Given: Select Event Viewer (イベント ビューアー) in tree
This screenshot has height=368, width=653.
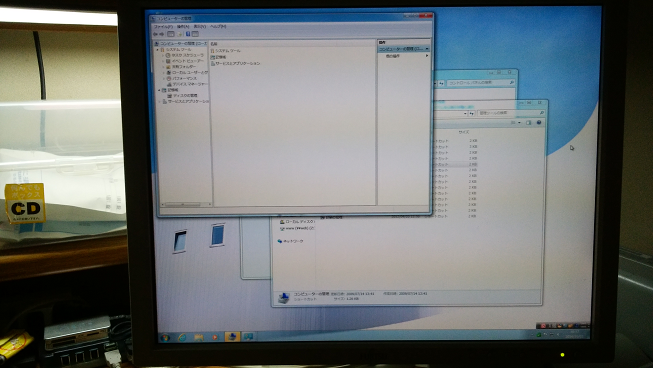Looking at the screenshot, I should click(187, 61).
